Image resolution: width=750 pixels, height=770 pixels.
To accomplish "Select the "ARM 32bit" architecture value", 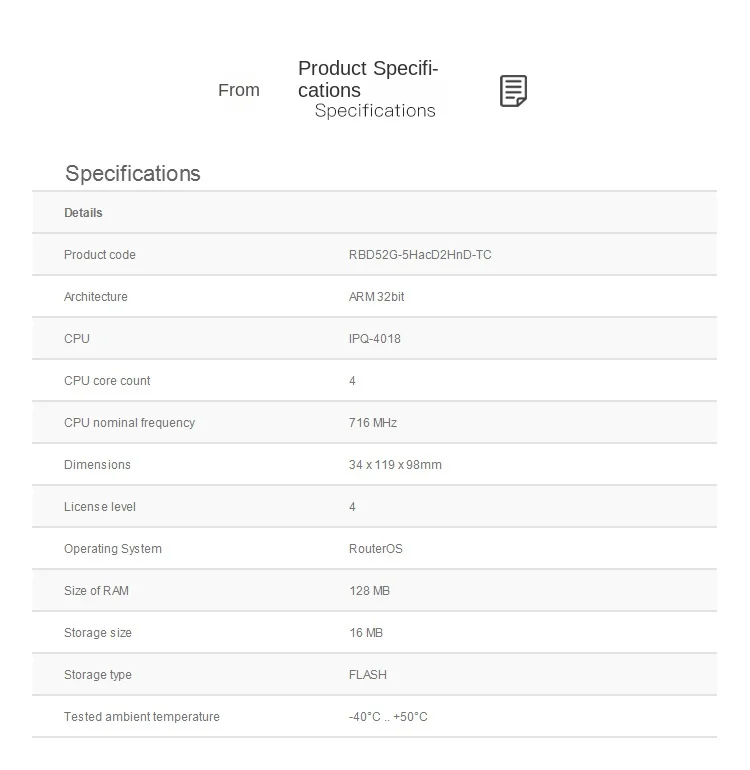I will pos(377,297).
